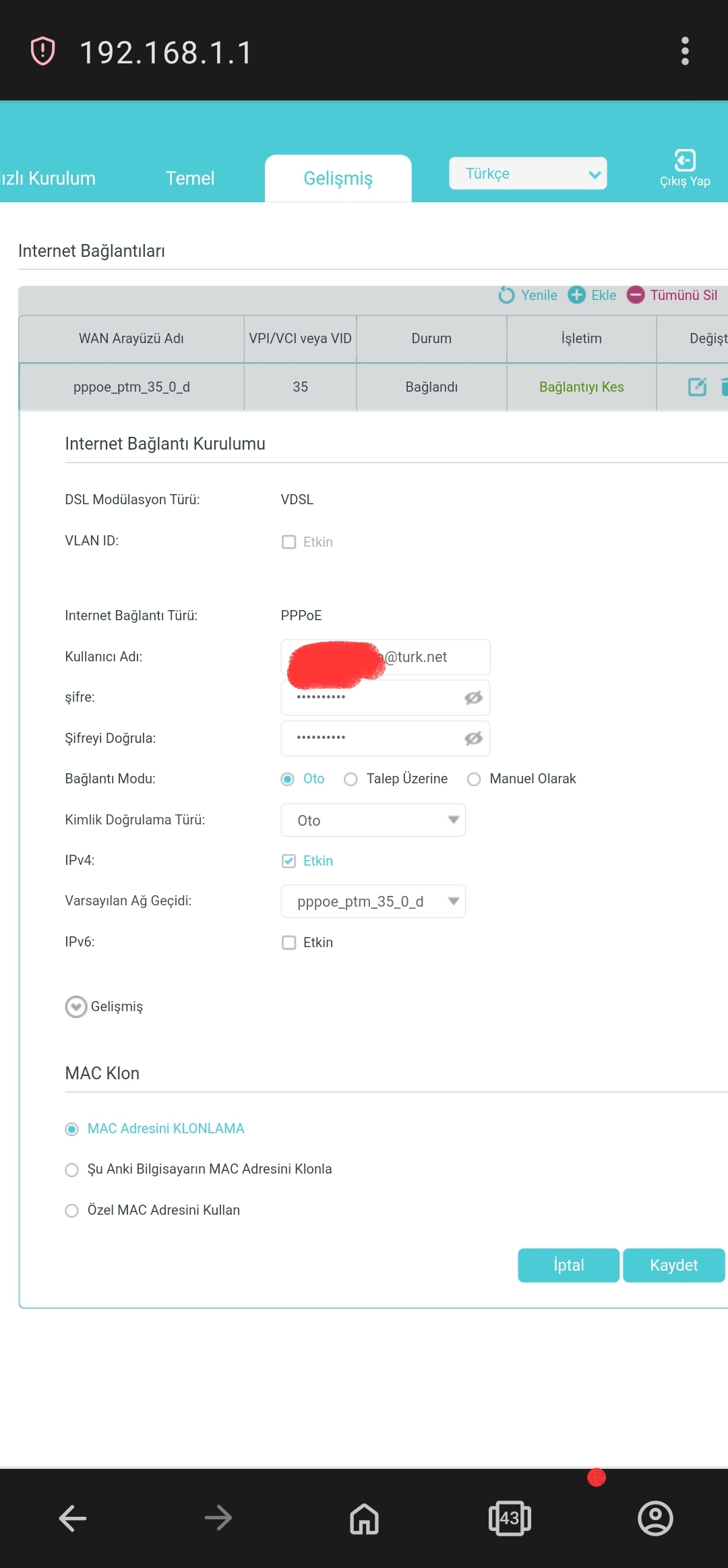Click Bağlantıyı Kes link

pyautogui.click(x=581, y=387)
